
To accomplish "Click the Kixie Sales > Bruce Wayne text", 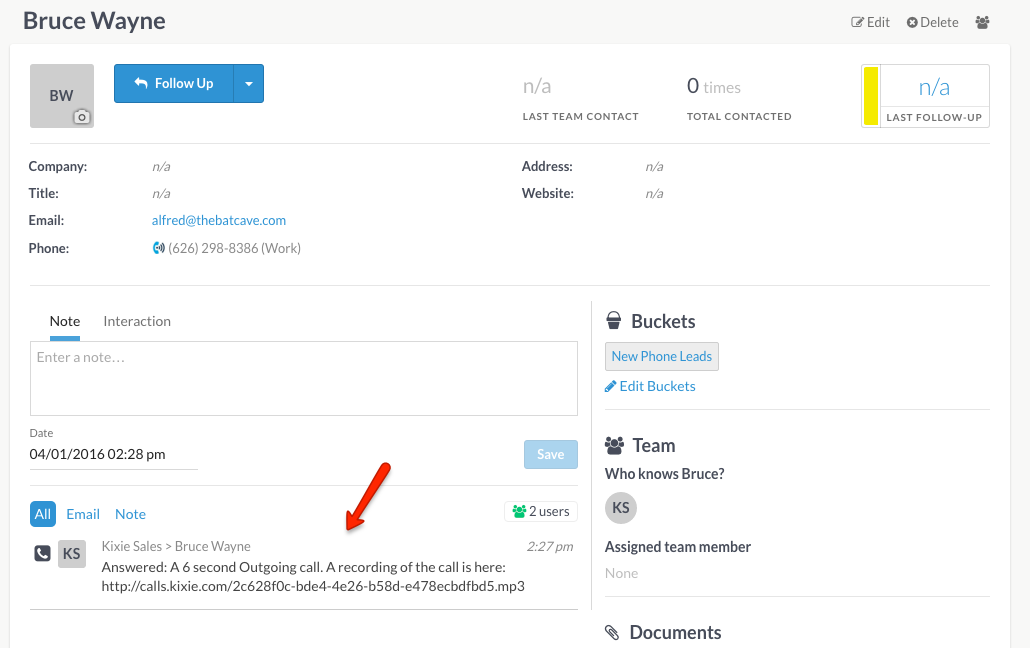I will (x=176, y=546).
